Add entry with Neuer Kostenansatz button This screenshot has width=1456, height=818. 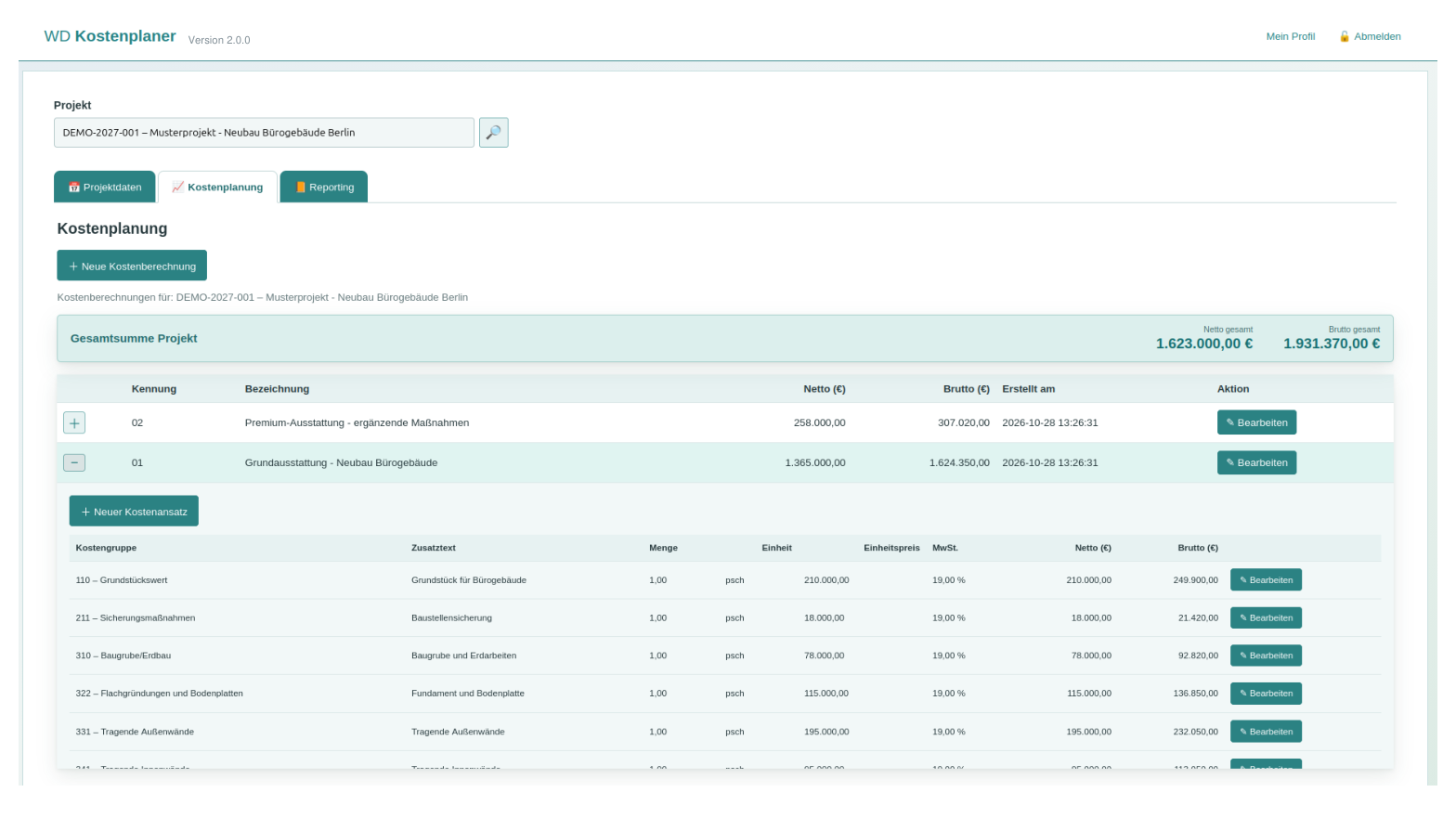(134, 512)
